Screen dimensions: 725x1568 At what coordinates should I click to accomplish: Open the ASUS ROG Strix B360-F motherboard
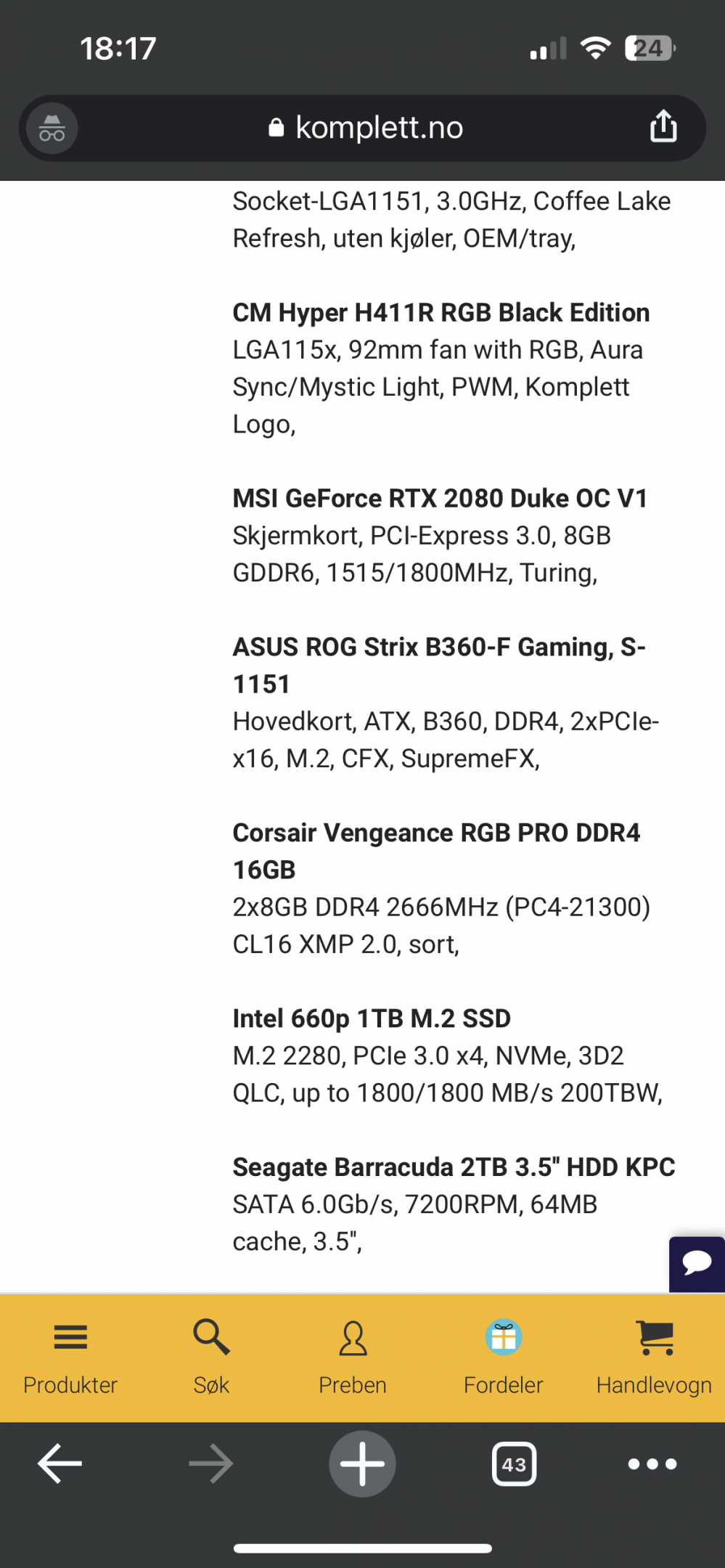coord(439,665)
